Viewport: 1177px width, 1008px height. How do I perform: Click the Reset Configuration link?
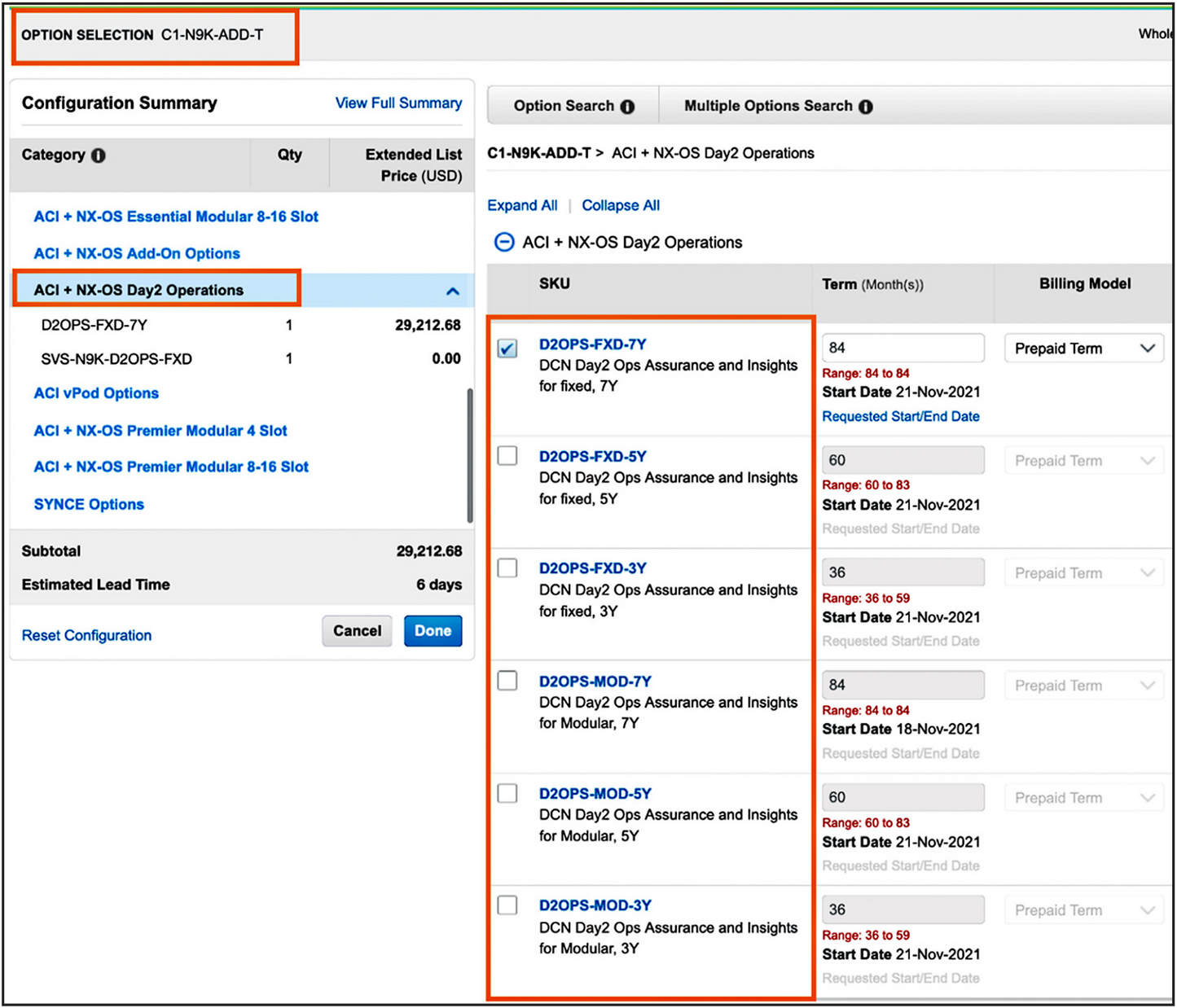point(86,635)
